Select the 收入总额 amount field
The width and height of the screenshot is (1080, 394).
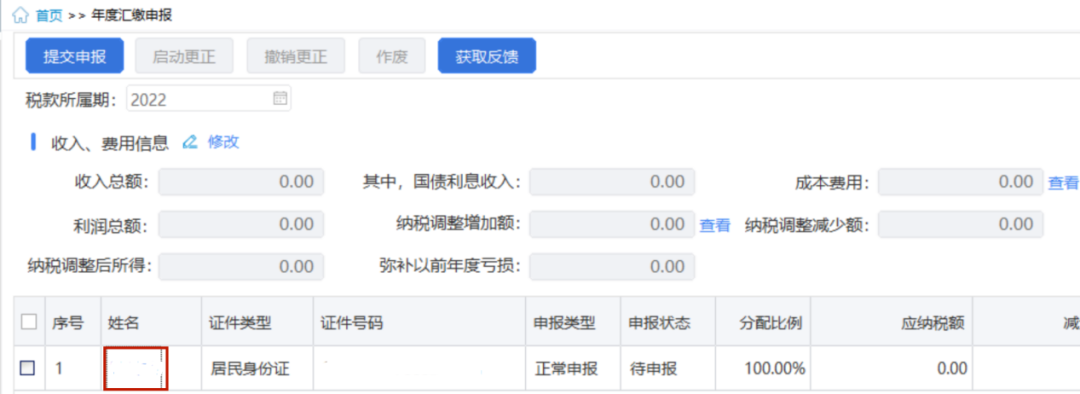click(x=241, y=183)
